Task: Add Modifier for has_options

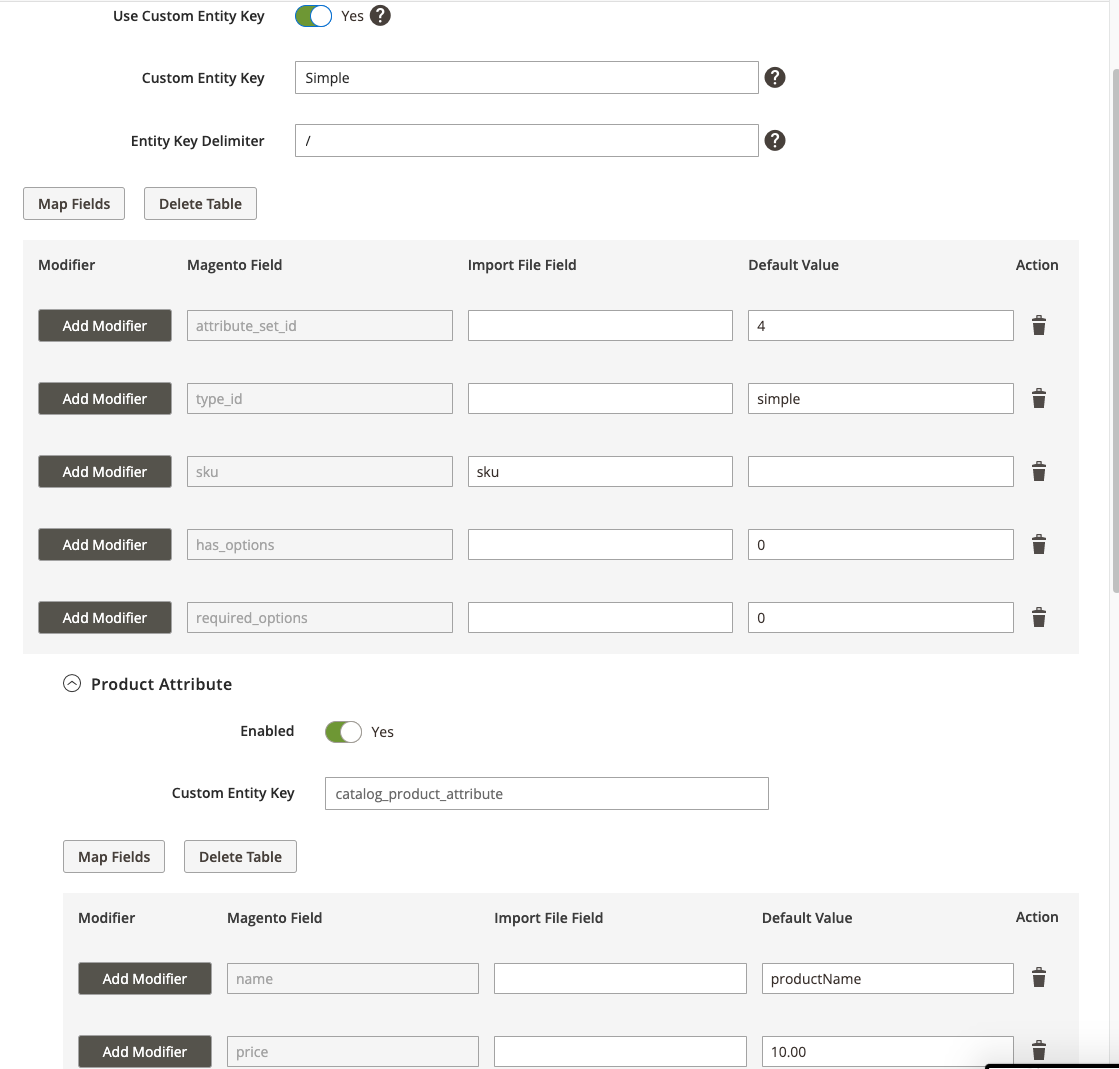Action: 105,544
